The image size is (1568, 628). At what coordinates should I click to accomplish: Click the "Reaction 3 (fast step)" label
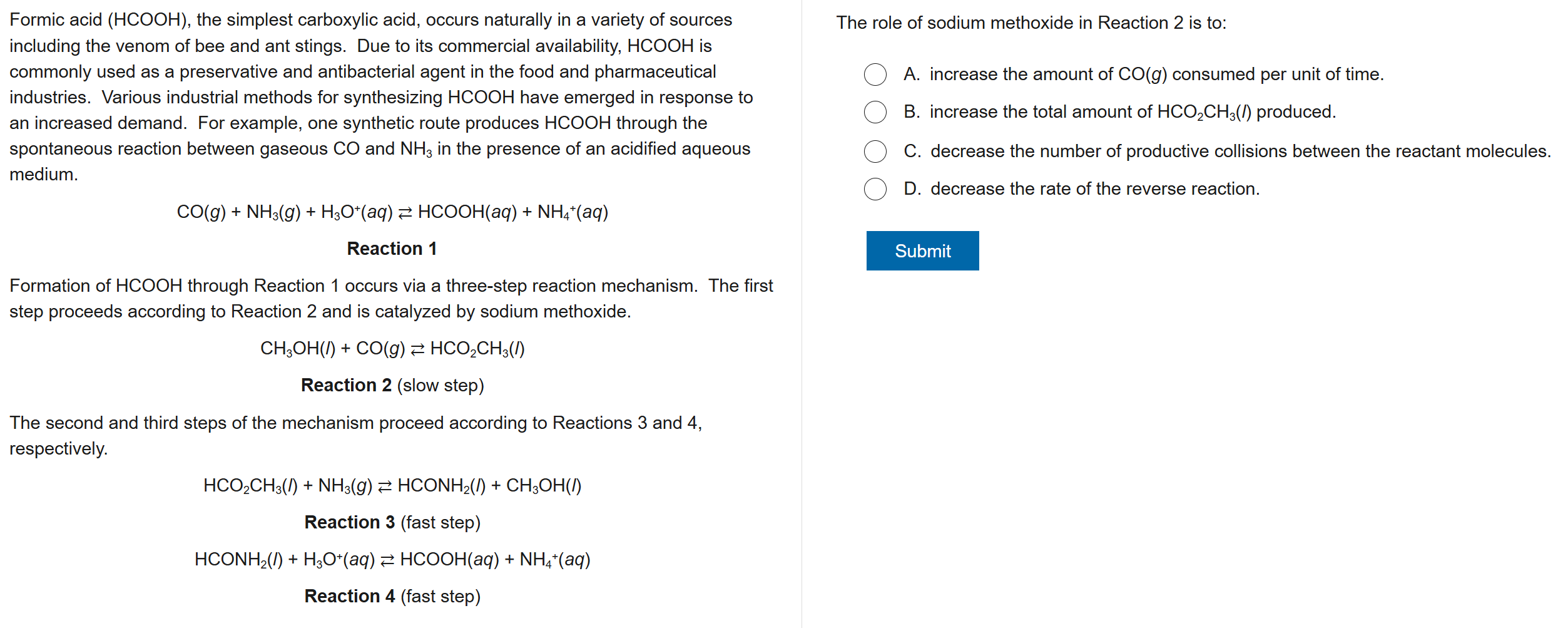click(x=392, y=523)
